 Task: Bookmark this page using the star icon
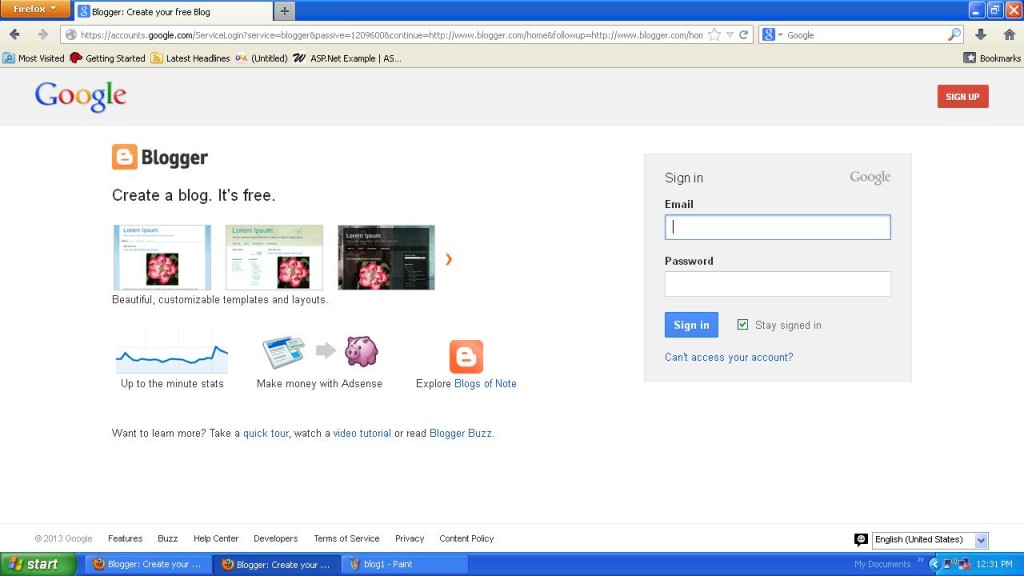[716, 32]
